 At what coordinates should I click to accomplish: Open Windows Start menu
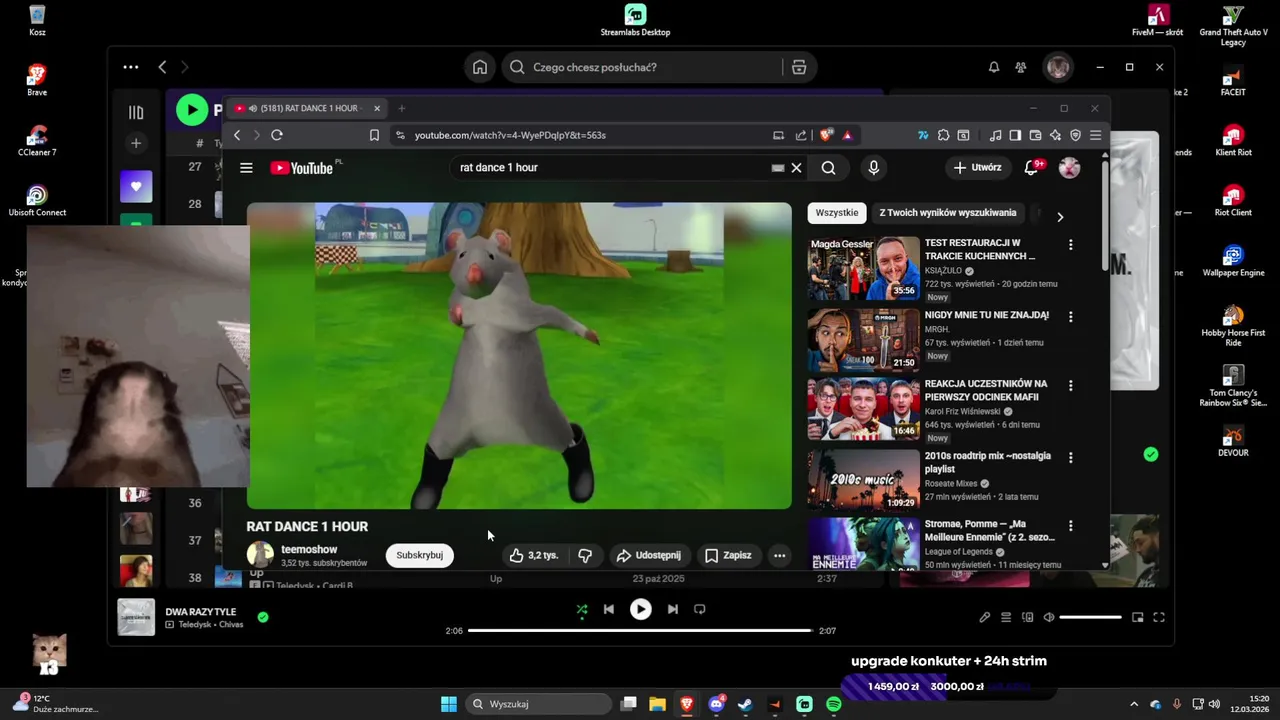pos(449,704)
